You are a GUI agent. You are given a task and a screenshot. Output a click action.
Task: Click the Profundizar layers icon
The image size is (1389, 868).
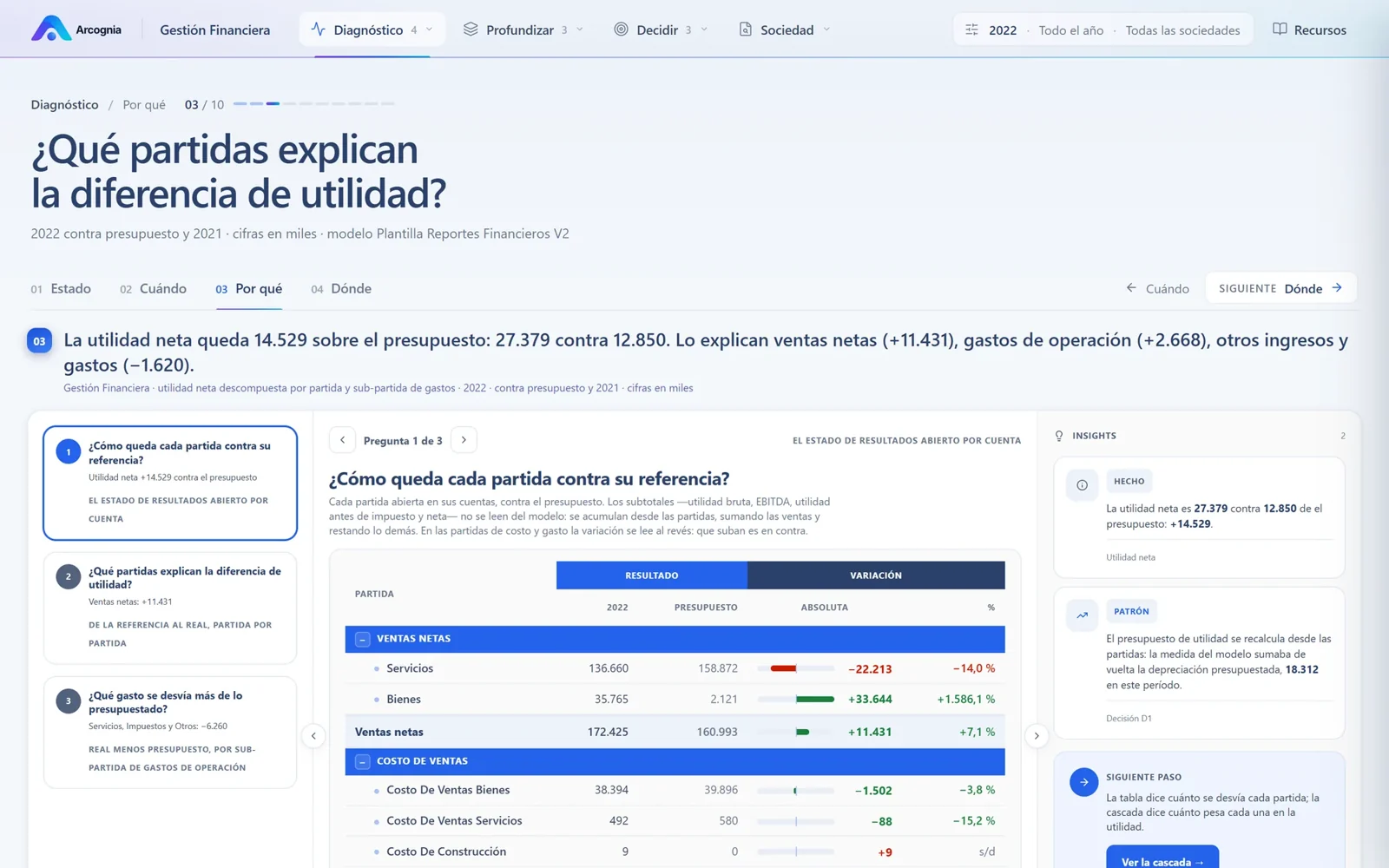(471, 30)
